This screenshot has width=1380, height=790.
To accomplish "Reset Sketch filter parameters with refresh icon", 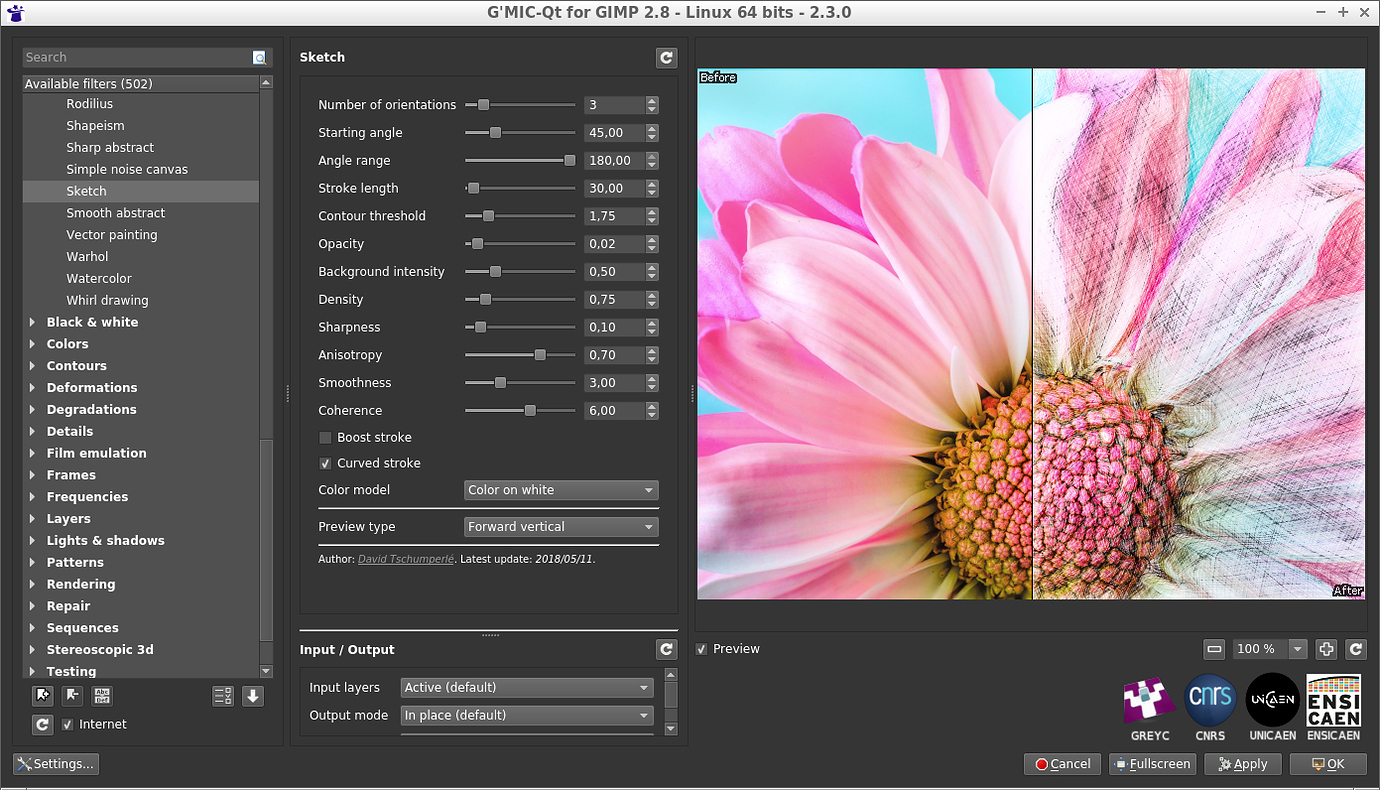I will 666,57.
